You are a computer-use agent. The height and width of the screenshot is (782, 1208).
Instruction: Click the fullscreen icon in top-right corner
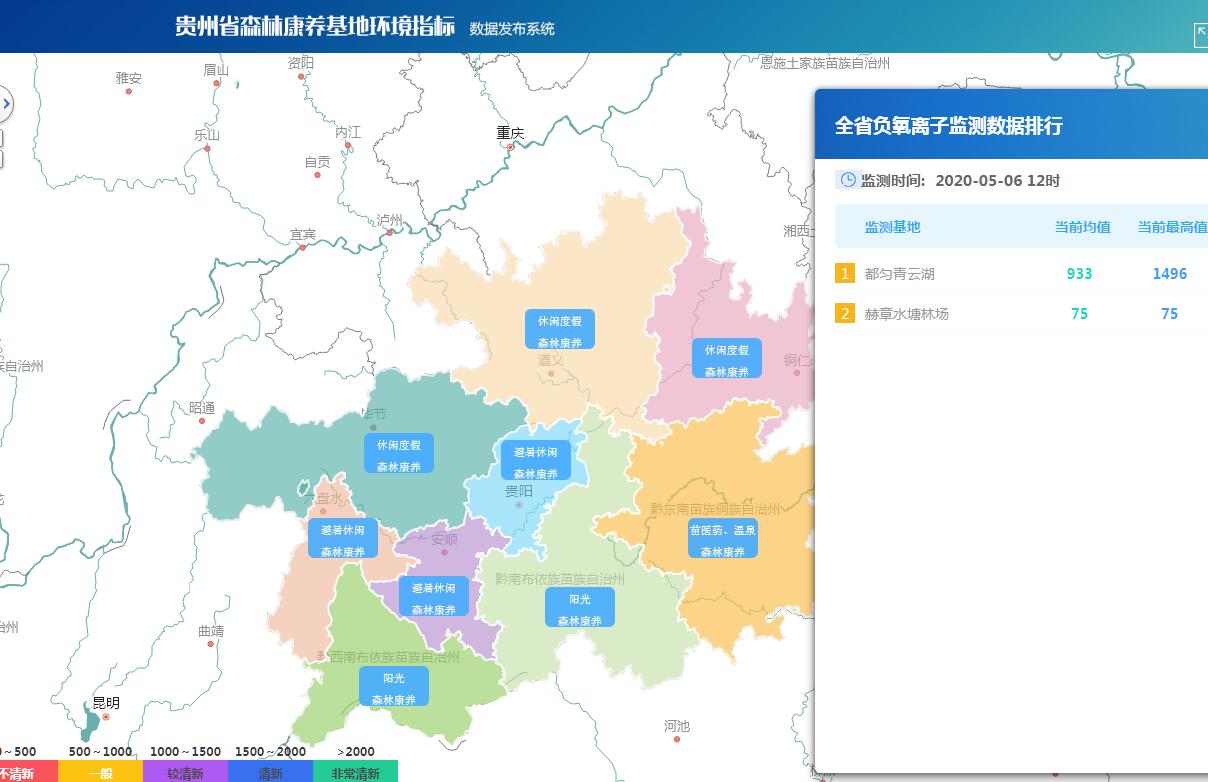click(1201, 35)
